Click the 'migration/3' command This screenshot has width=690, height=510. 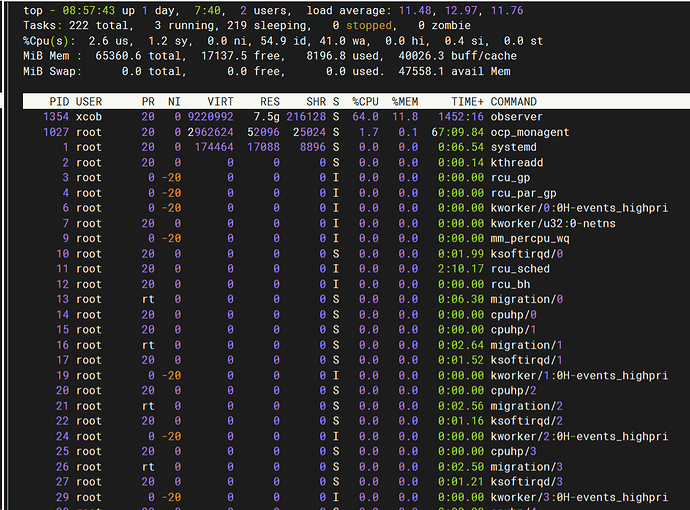(x=526, y=466)
